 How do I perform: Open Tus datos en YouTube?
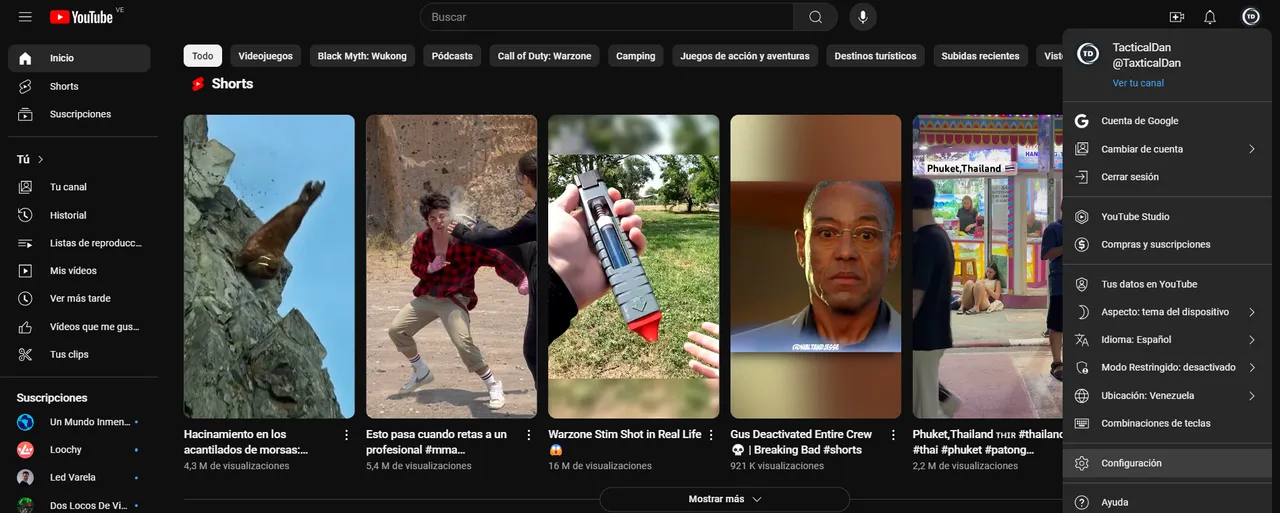1167,284
